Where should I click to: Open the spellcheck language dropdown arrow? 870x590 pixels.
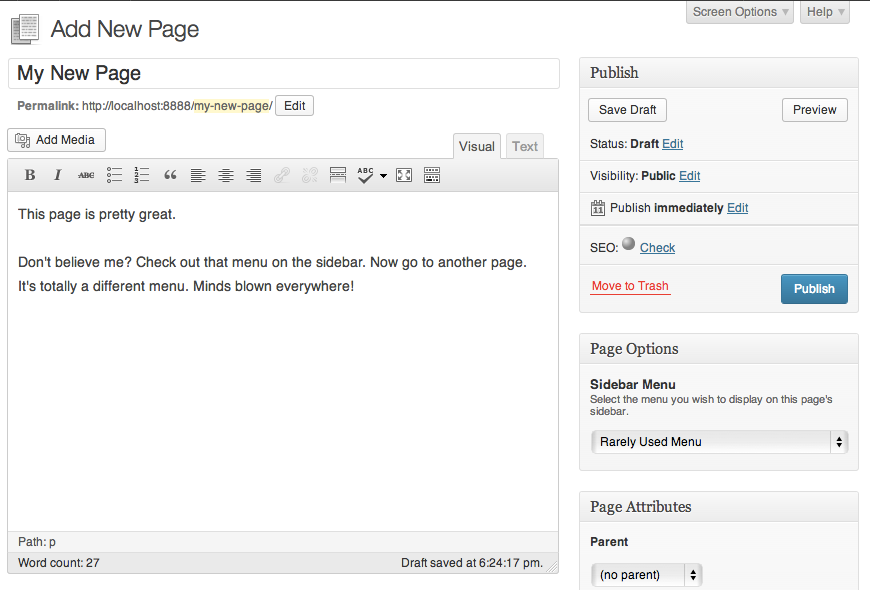(383, 176)
